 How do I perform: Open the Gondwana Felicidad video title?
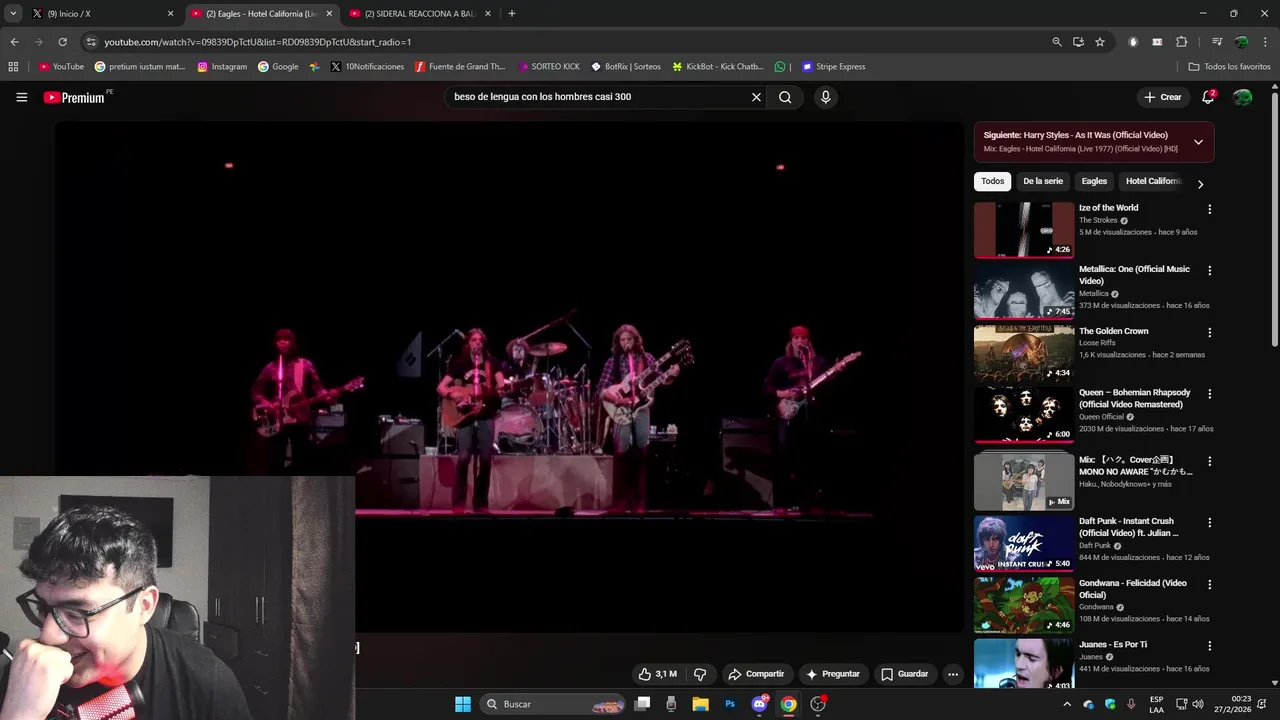[1132, 589]
